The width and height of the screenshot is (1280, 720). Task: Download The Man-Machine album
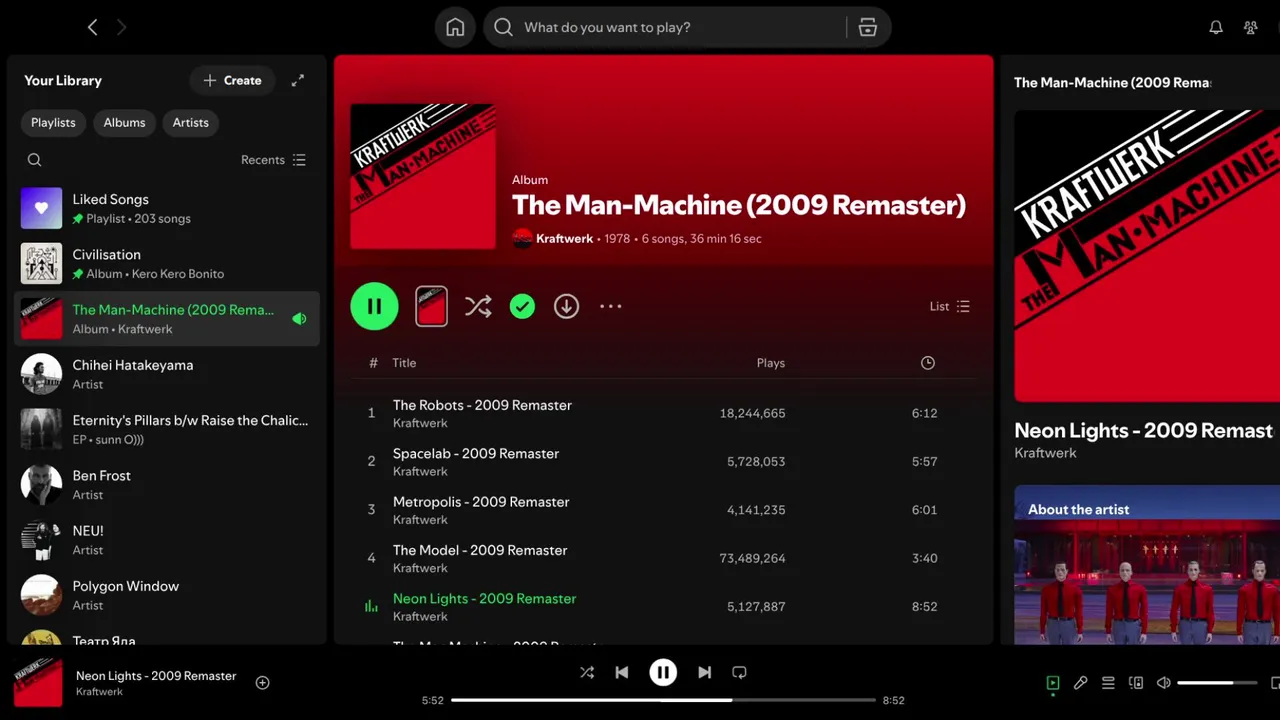click(x=566, y=307)
